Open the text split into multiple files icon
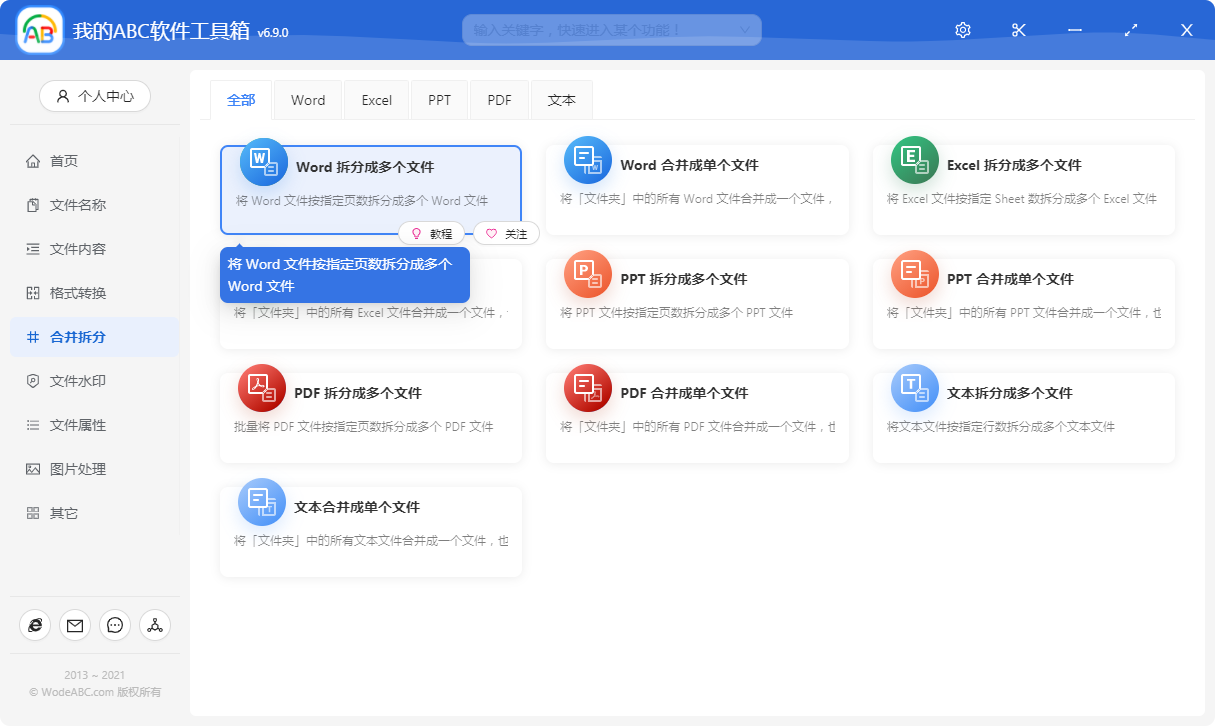Viewport: 1215px width, 726px height. click(915, 388)
